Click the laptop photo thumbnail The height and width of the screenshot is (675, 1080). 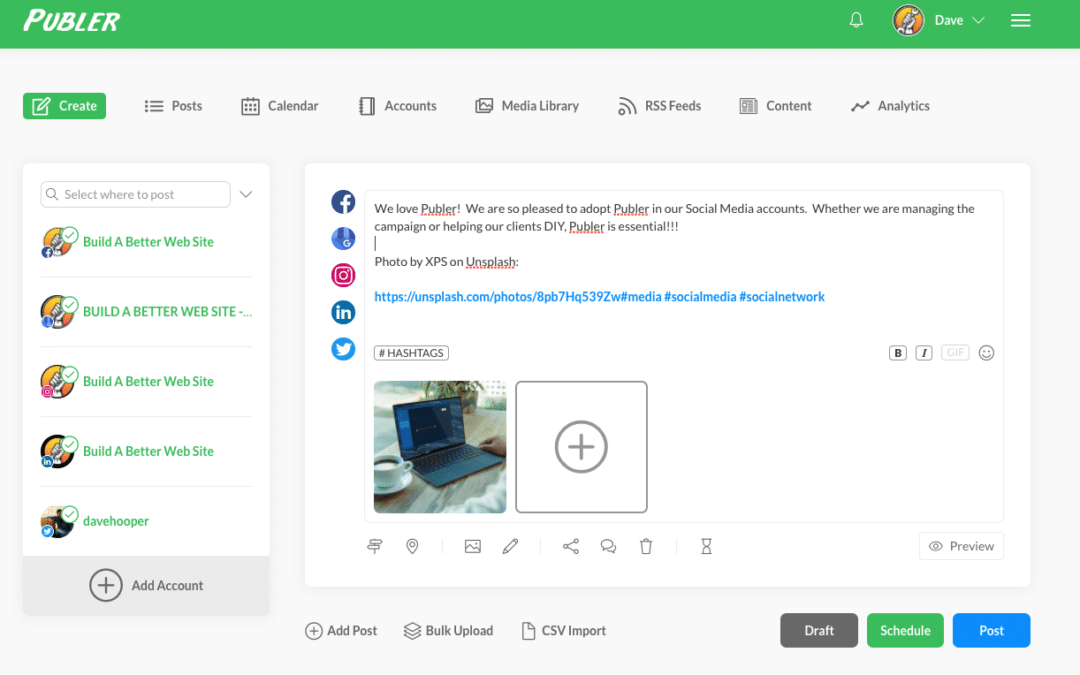[440, 447]
